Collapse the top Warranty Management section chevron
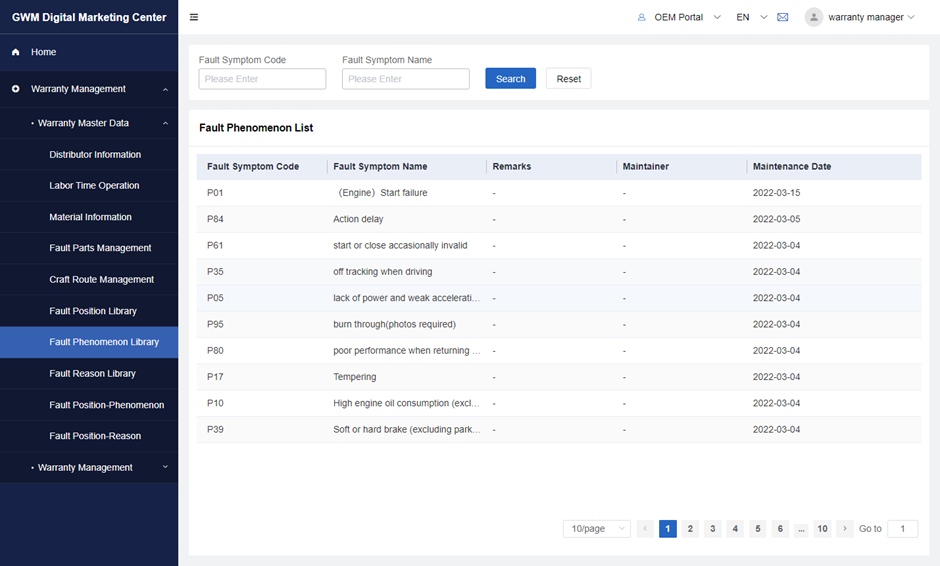 tap(165, 89)
